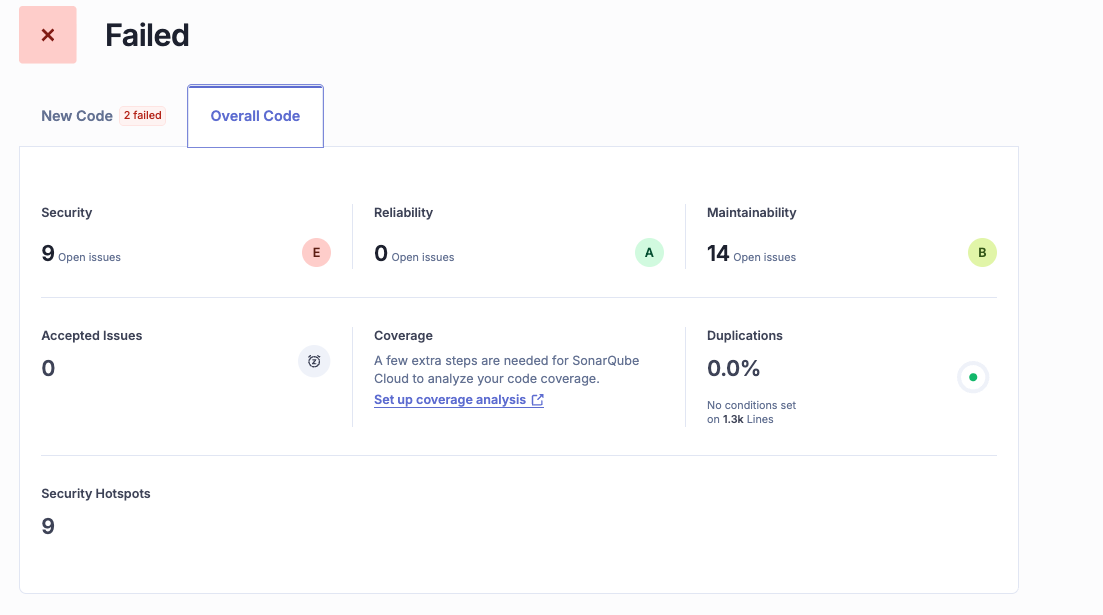The width and height of the screenshot is (1103, 615).
Task: Click the Reliability A rating badge
Action: pyautogui.click(x=649, y=253)
